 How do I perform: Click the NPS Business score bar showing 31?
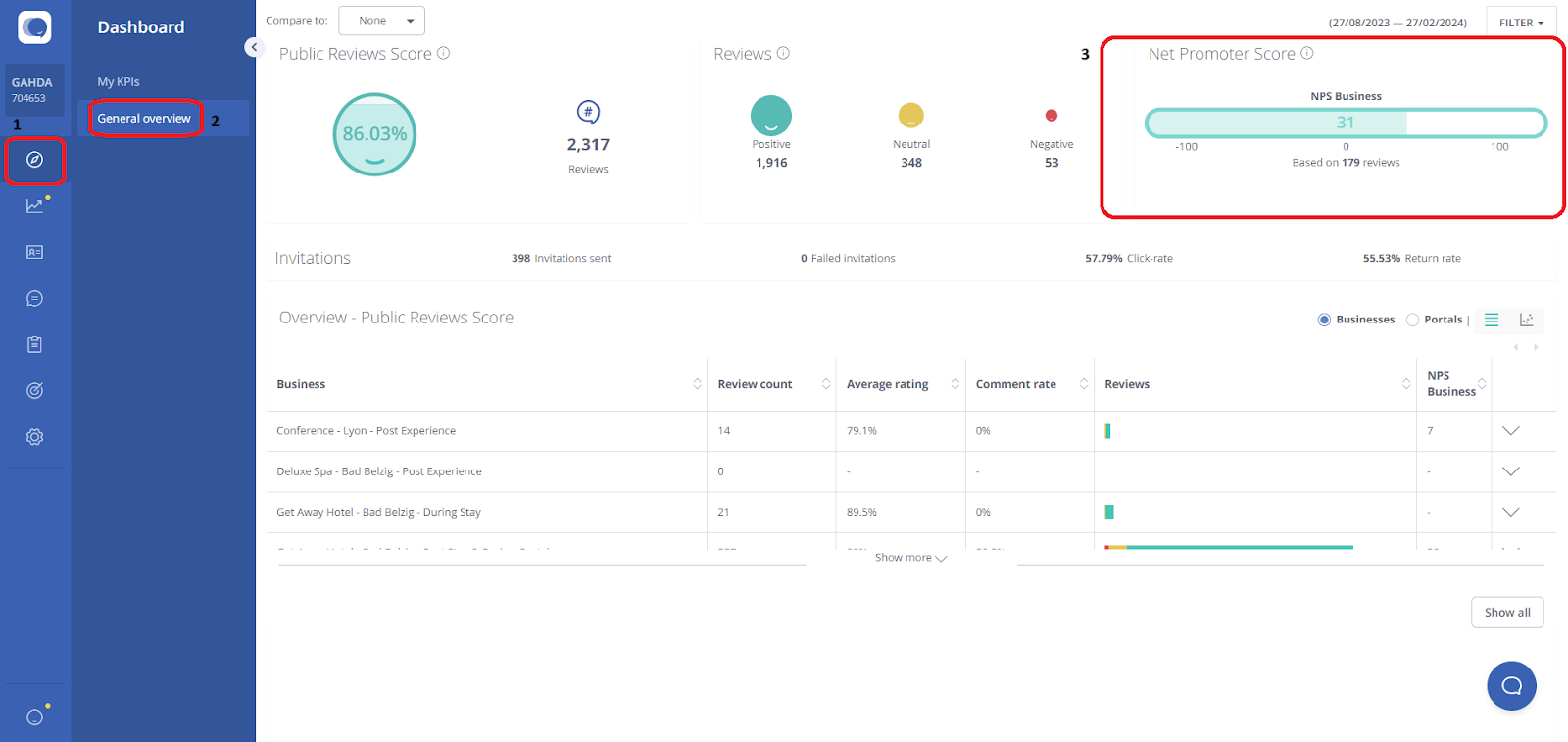[x=1346, y=123]
